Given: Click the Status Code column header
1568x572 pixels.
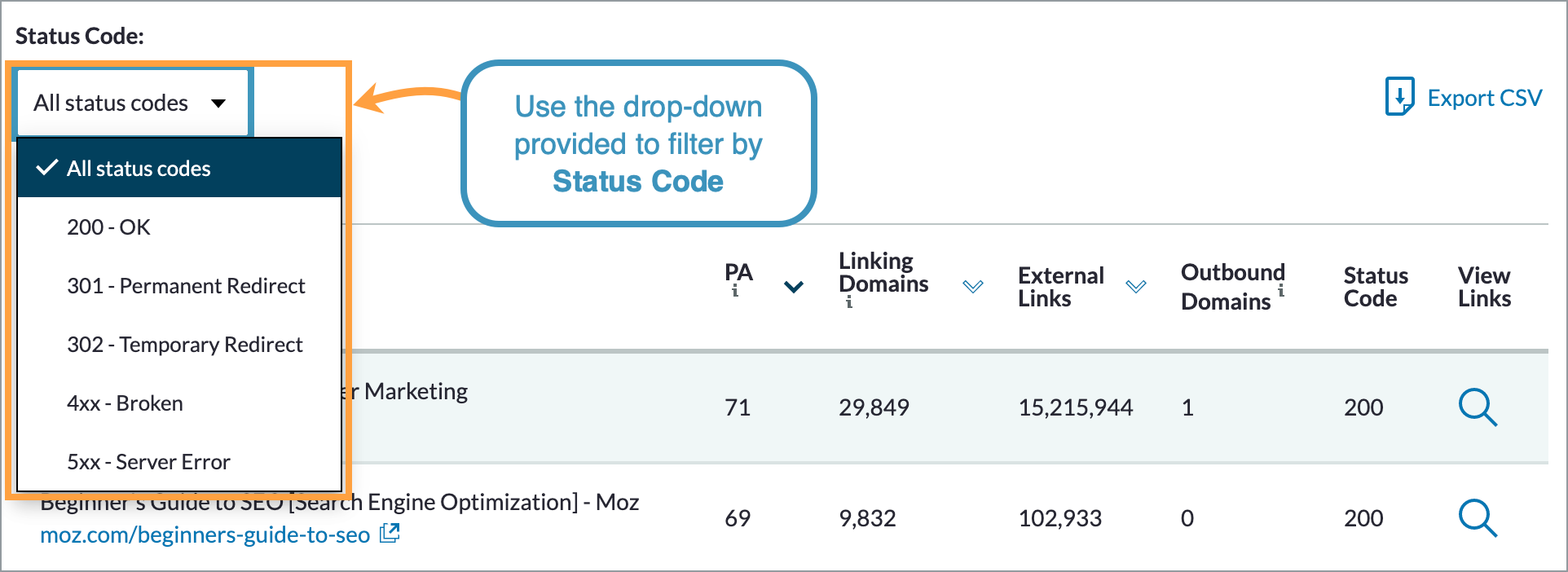Looking at the screenshot, I should point(1375,287).
